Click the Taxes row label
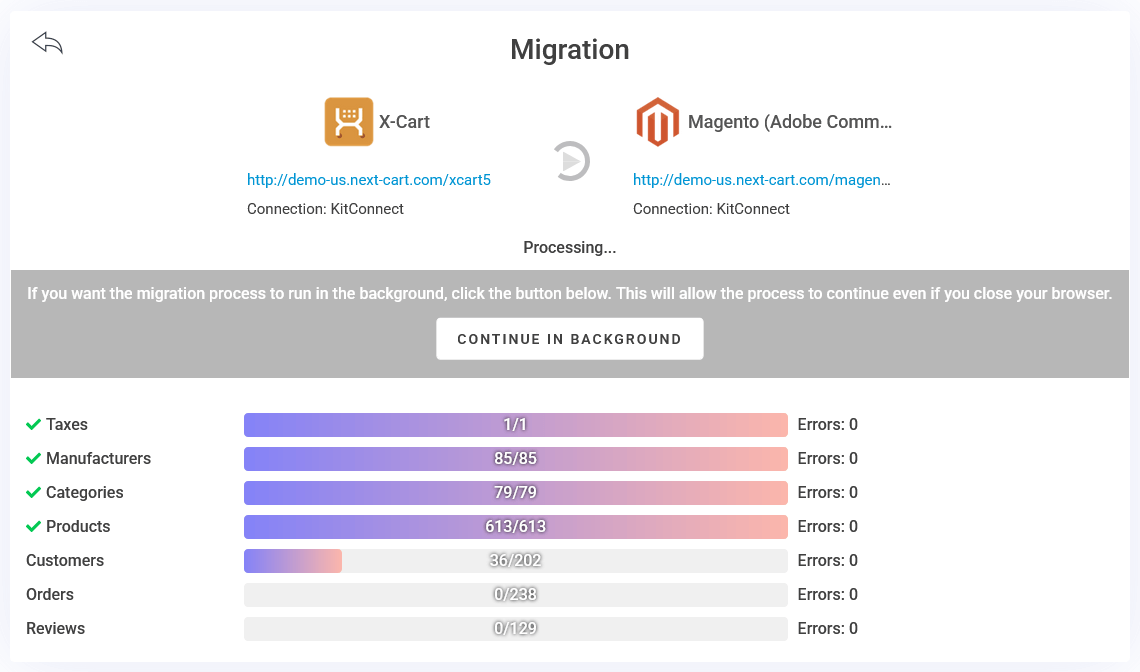 click(67, 425)
